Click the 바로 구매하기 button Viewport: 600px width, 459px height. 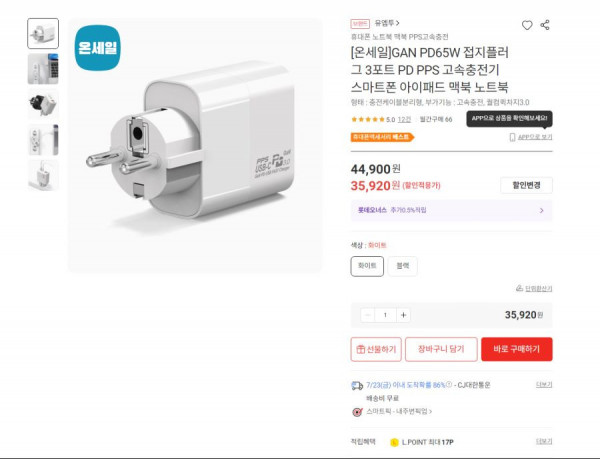pyautogui.click(x=517, y=349)
